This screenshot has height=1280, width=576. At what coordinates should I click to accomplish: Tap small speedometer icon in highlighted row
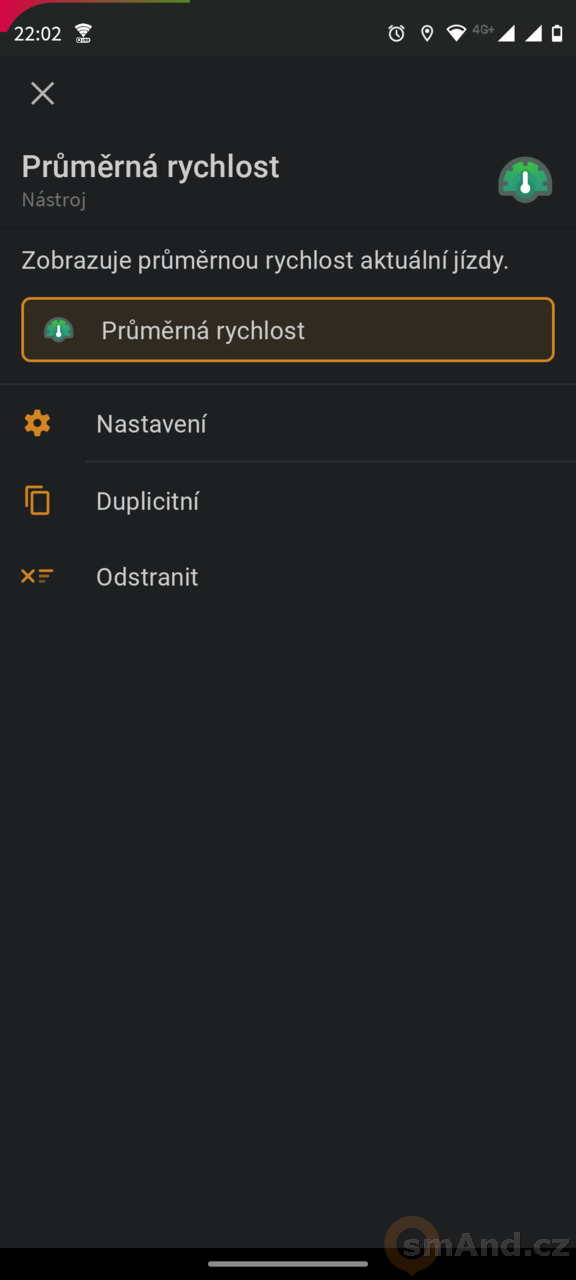pyautogui.click(x=58, y=330)
